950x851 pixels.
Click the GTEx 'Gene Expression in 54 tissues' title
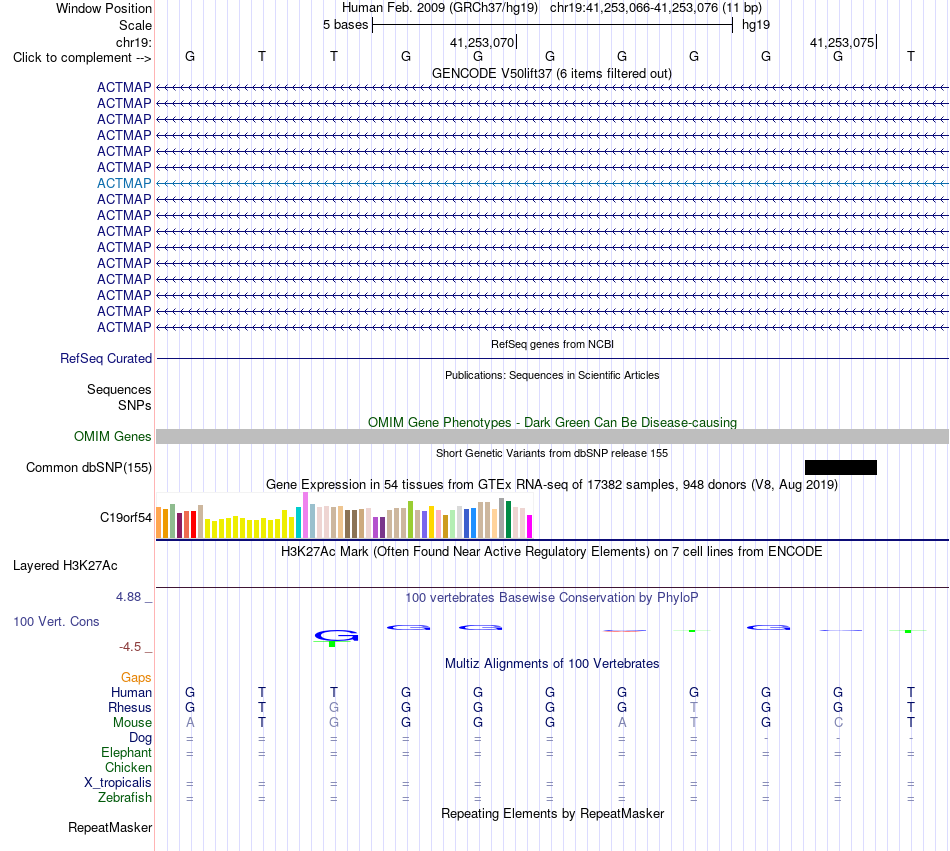[x=552, y=485]
